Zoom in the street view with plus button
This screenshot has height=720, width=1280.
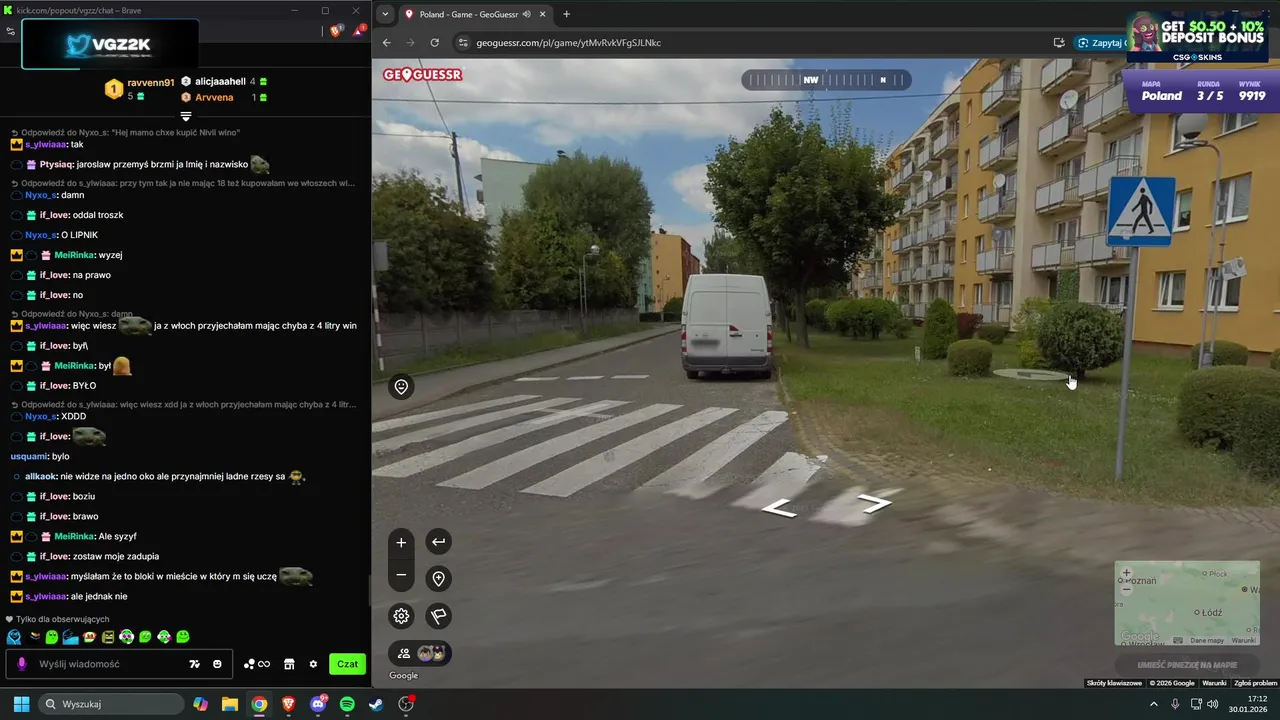pos(401,542)
